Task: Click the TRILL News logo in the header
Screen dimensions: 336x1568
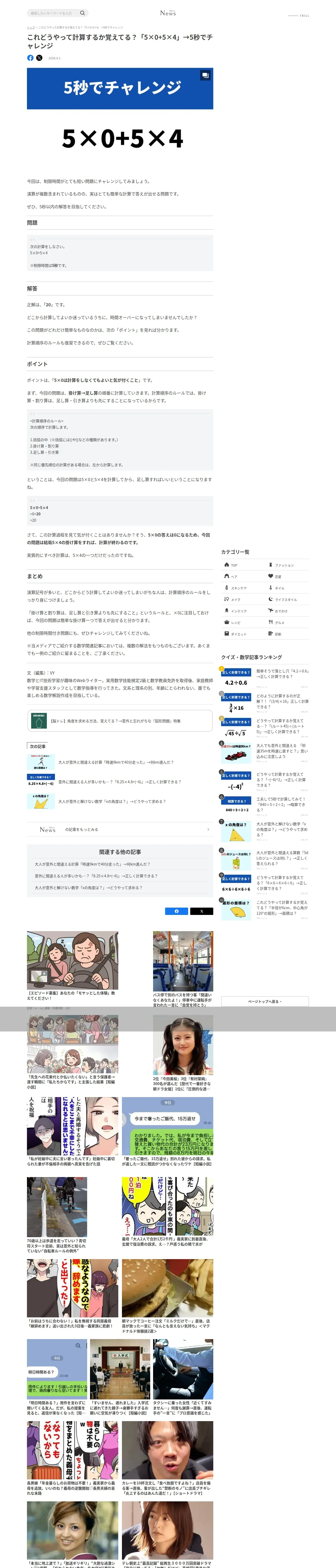Action: tap(168, 13)
